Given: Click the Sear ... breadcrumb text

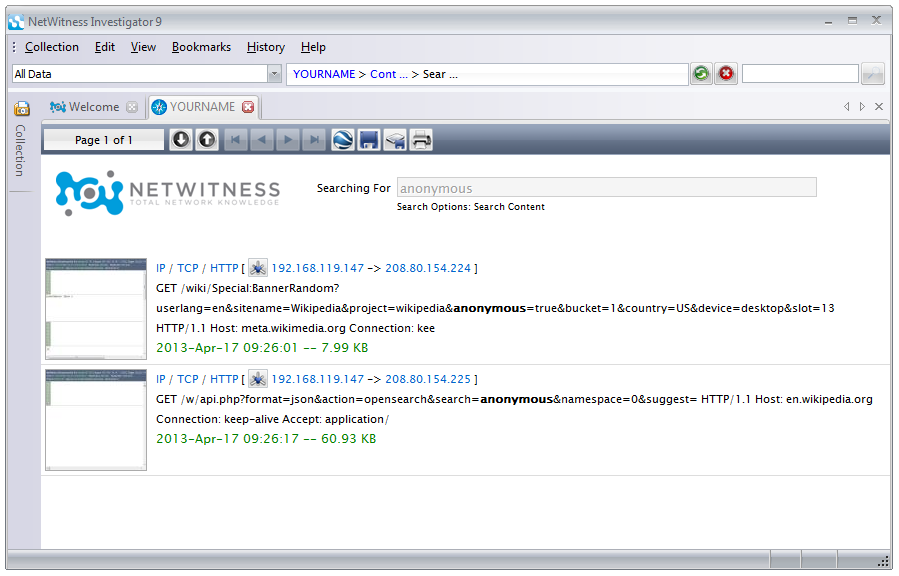Looking at the screenshot, I should pos(440,74).
